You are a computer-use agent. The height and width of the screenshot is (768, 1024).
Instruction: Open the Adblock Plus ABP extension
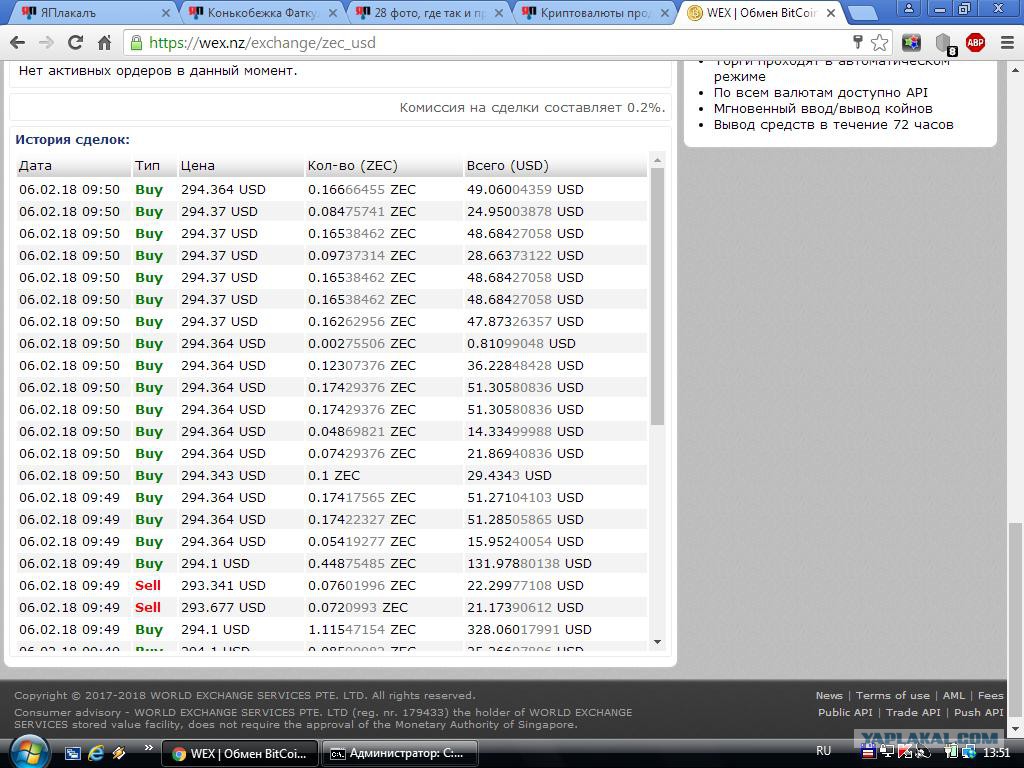click(x=975, y=43)
